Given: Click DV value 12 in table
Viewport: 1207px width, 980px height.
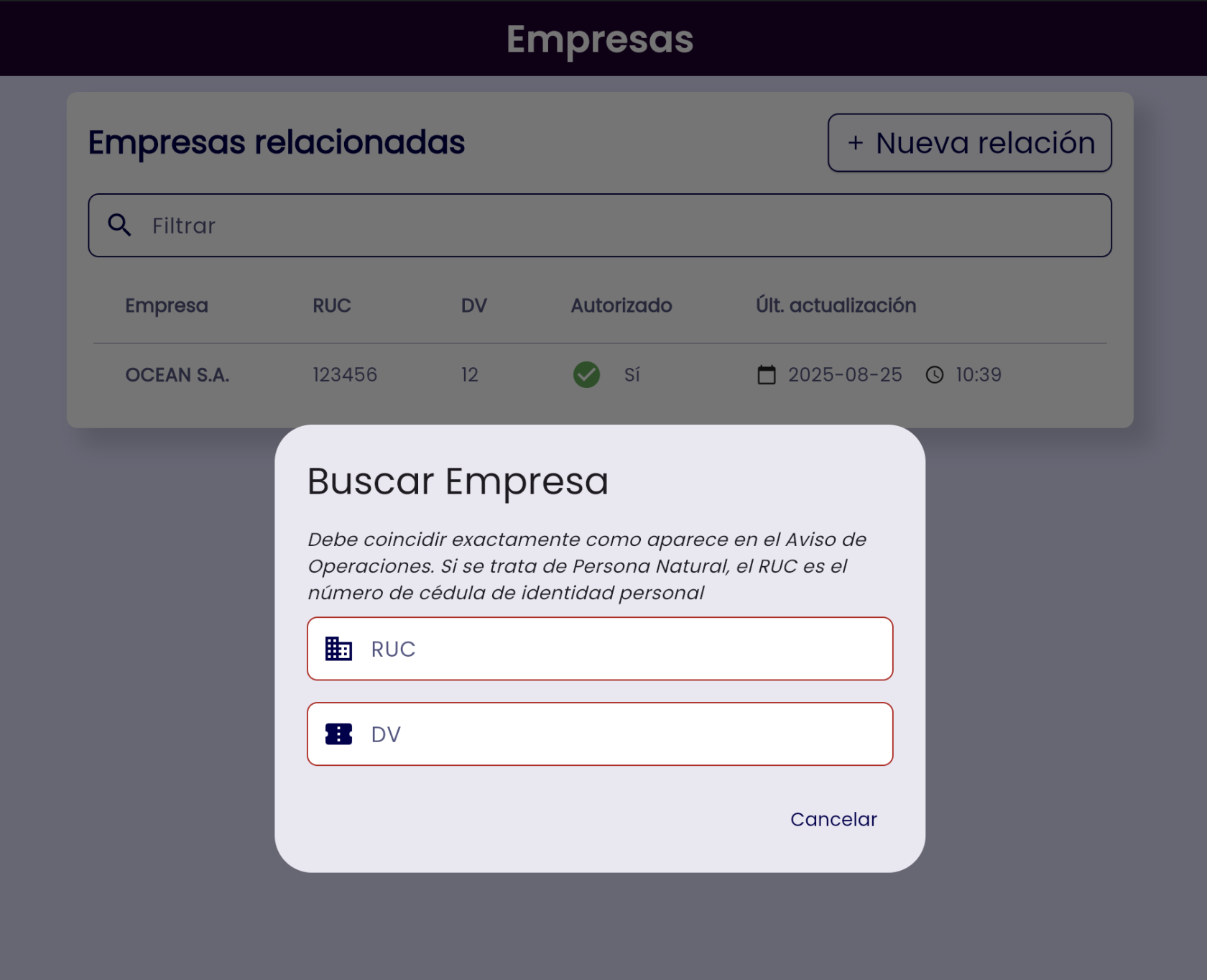Looking at the screenshot, I should [x=470, y=375].
